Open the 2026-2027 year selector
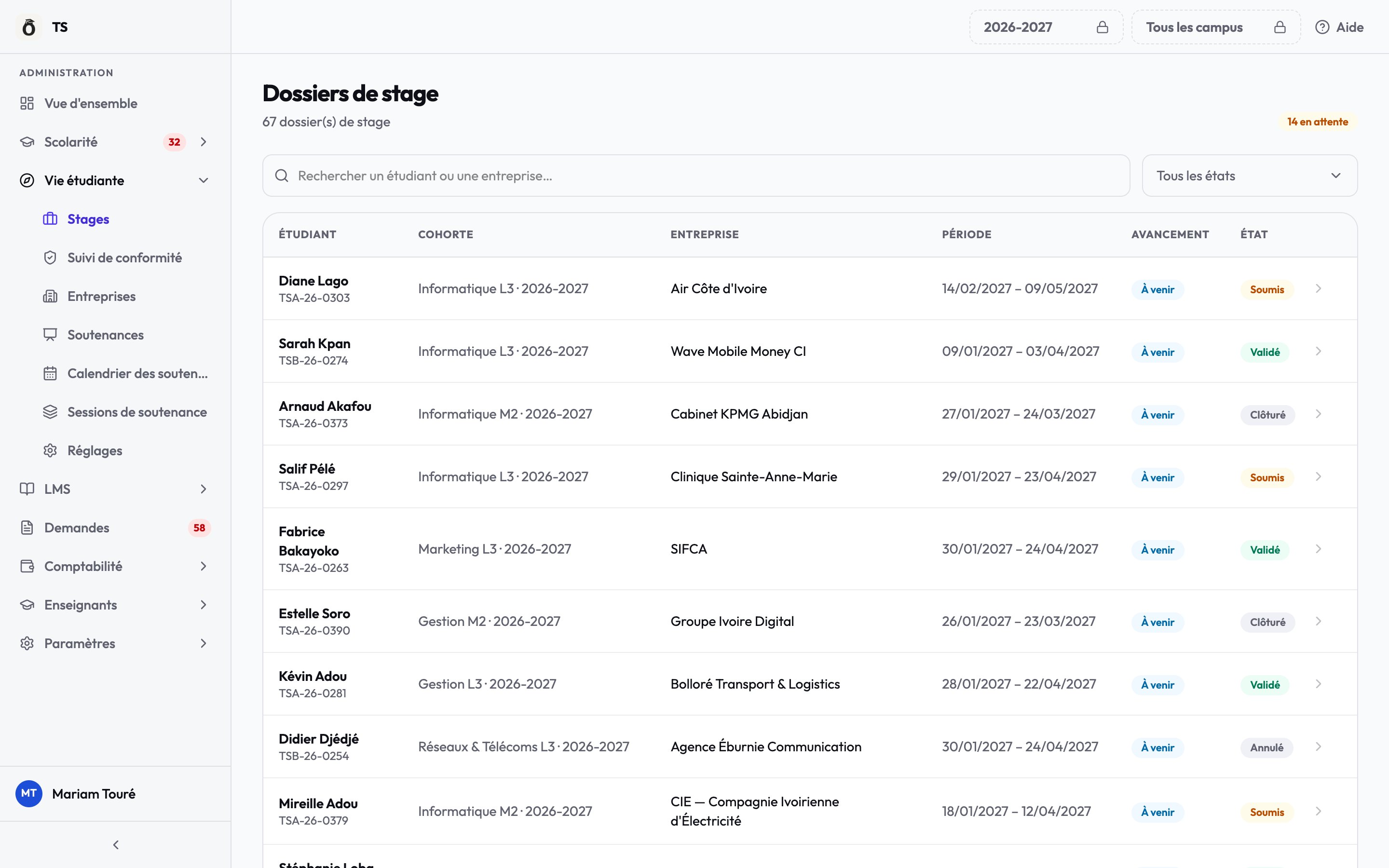The width and height of the screenshot is (1389, 868). pos(1046,27)
